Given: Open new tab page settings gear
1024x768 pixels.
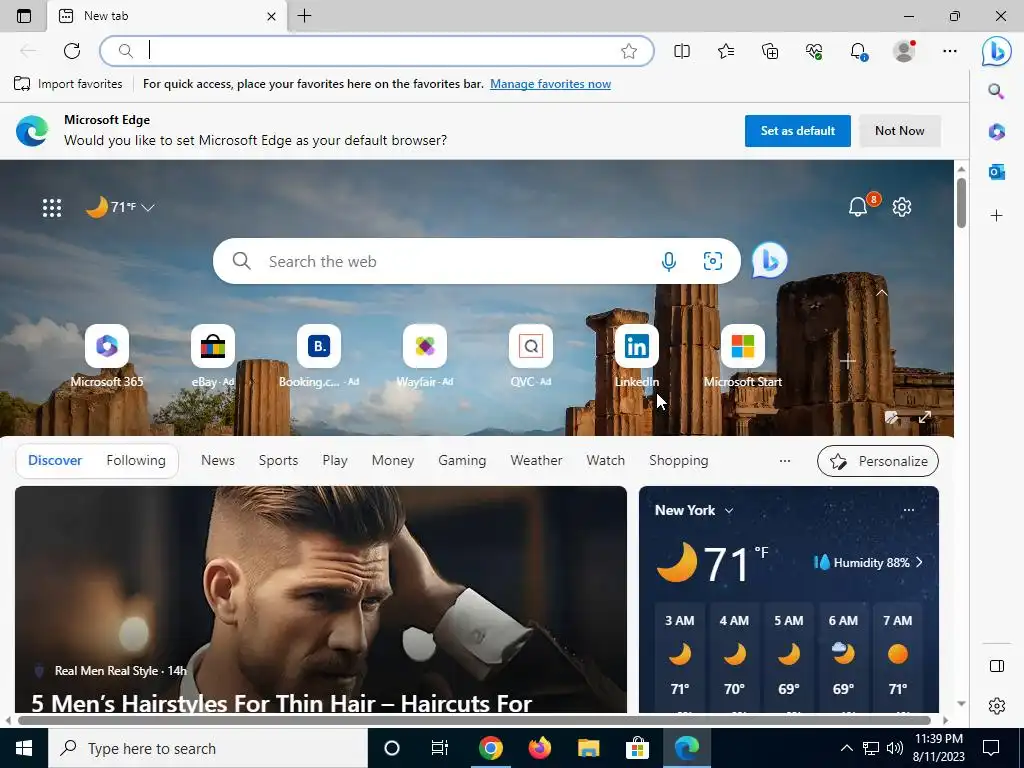Looking at the screenshot, I should pos(902,207).
